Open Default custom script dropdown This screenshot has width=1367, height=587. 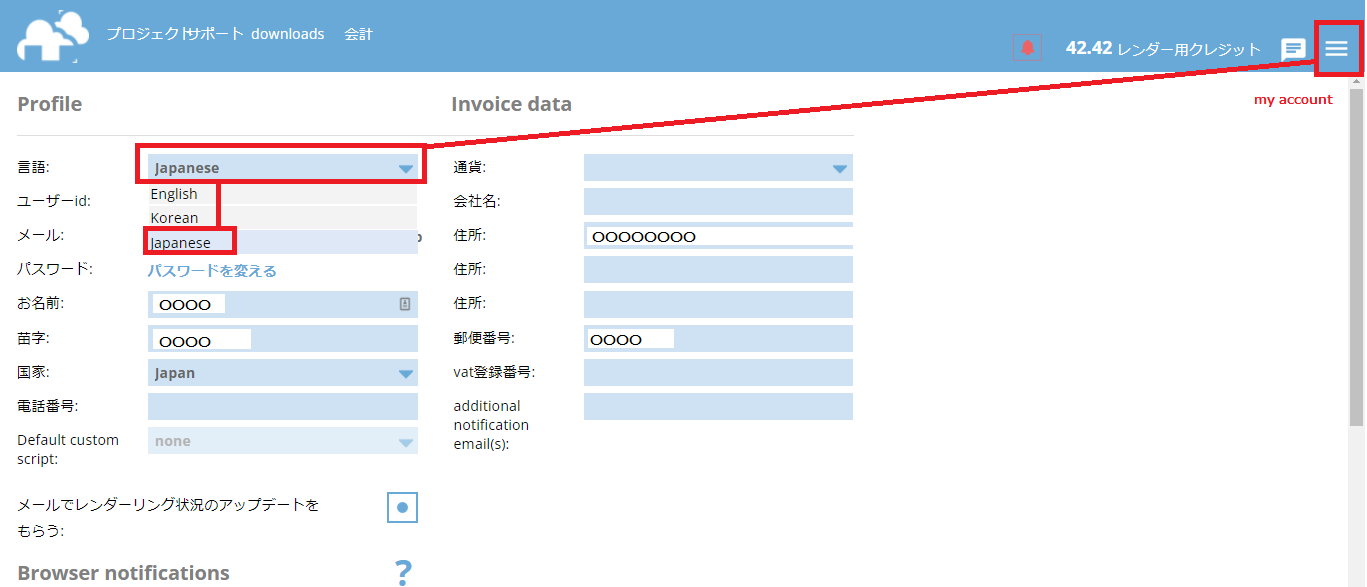tap(282, 441)
